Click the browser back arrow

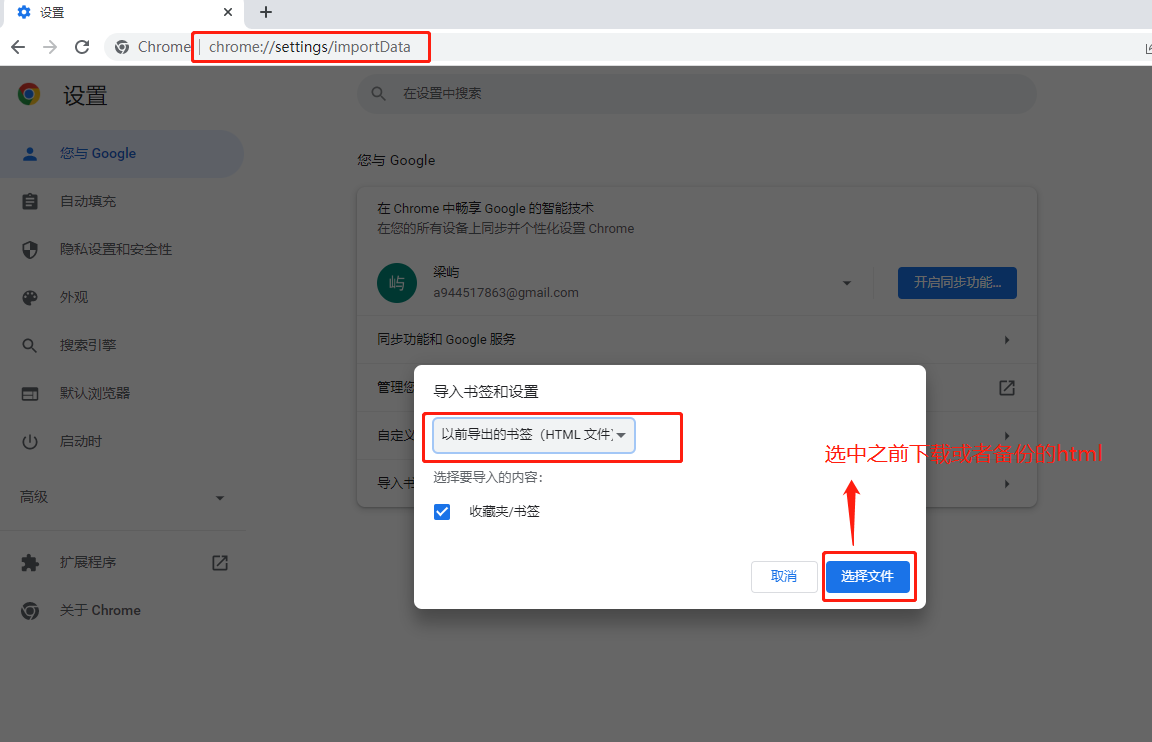18,47
